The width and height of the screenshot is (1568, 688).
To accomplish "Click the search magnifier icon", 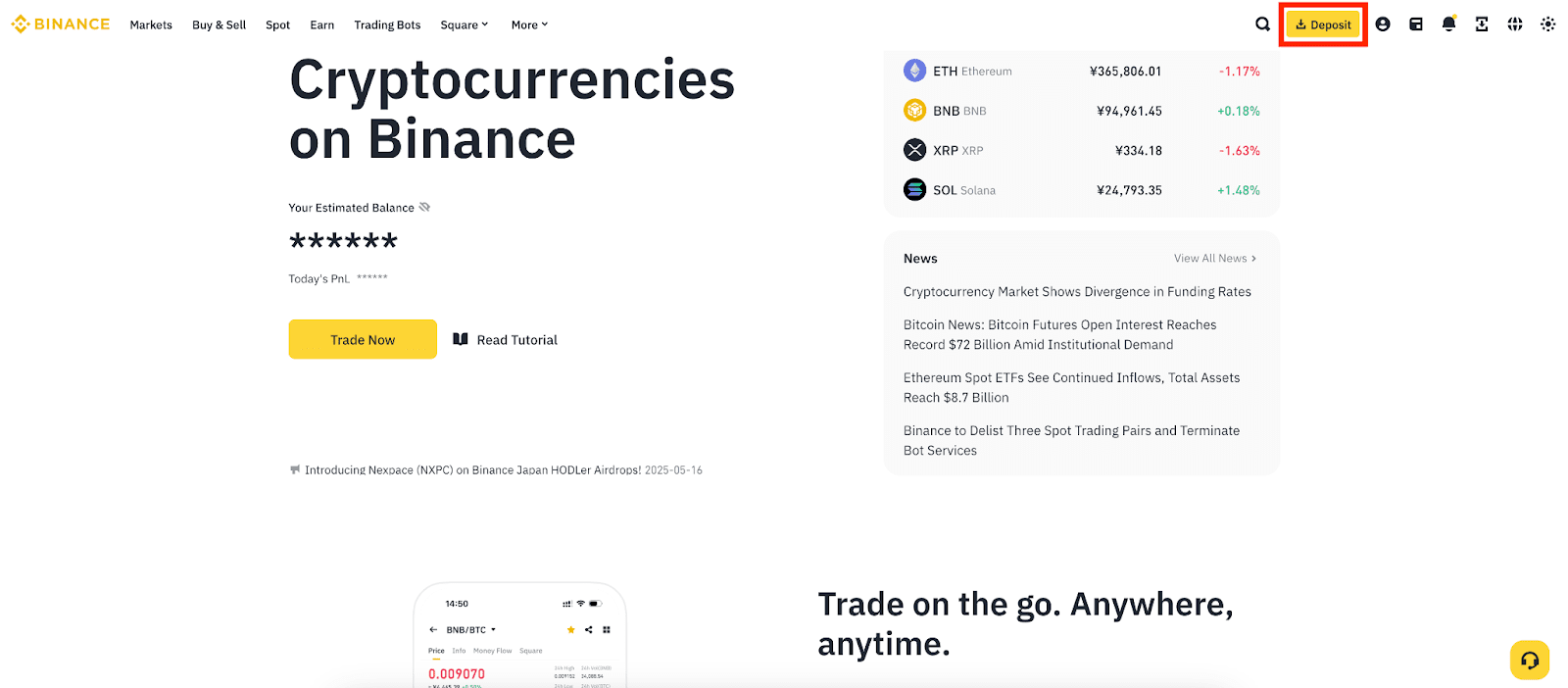I will [x=1262, y=25].
